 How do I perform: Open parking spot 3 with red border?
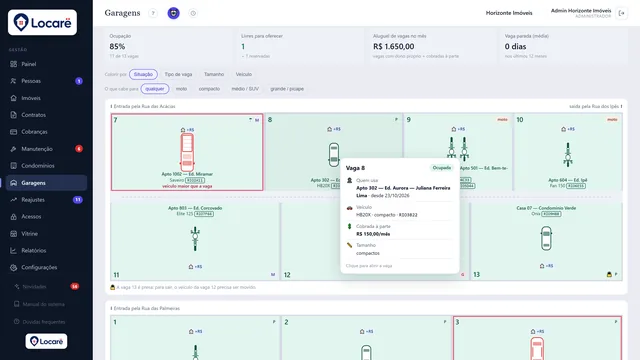click(x=537, y=338)
